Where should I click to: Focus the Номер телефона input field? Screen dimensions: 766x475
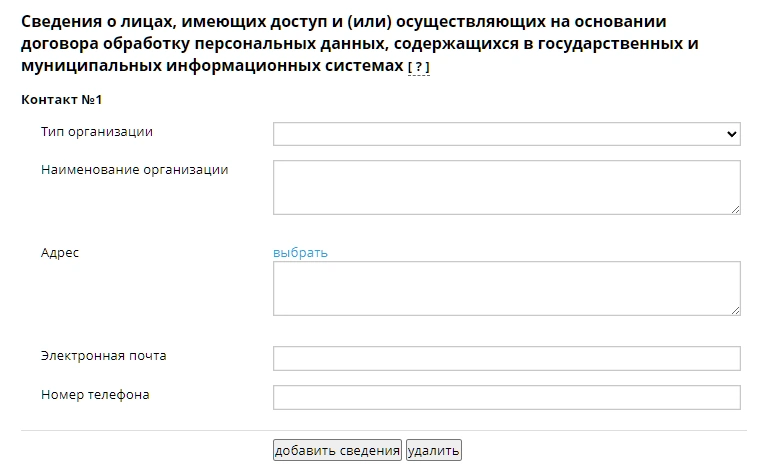click(x=506, y=397)
